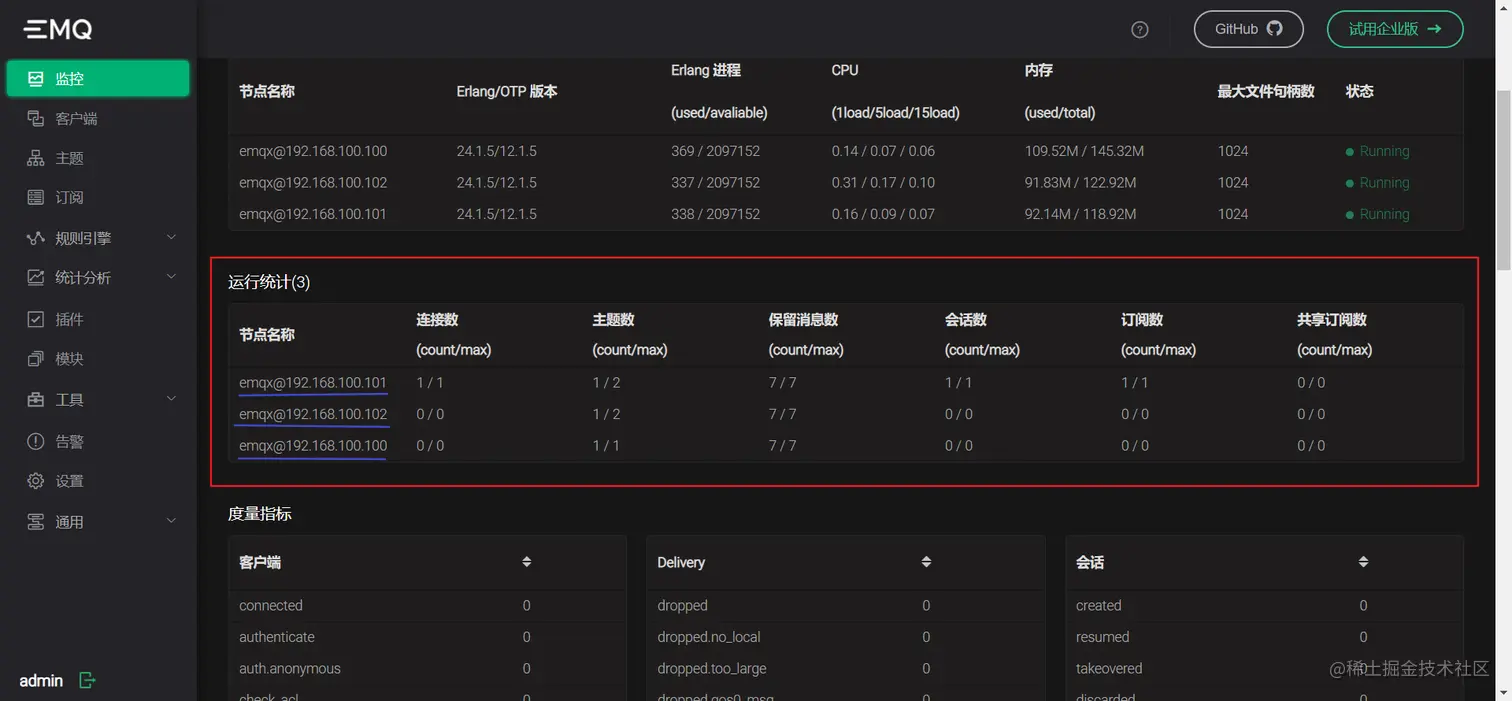Open the 插件 page
Screen dimensions: 1512x701
(x=98, y=319)
